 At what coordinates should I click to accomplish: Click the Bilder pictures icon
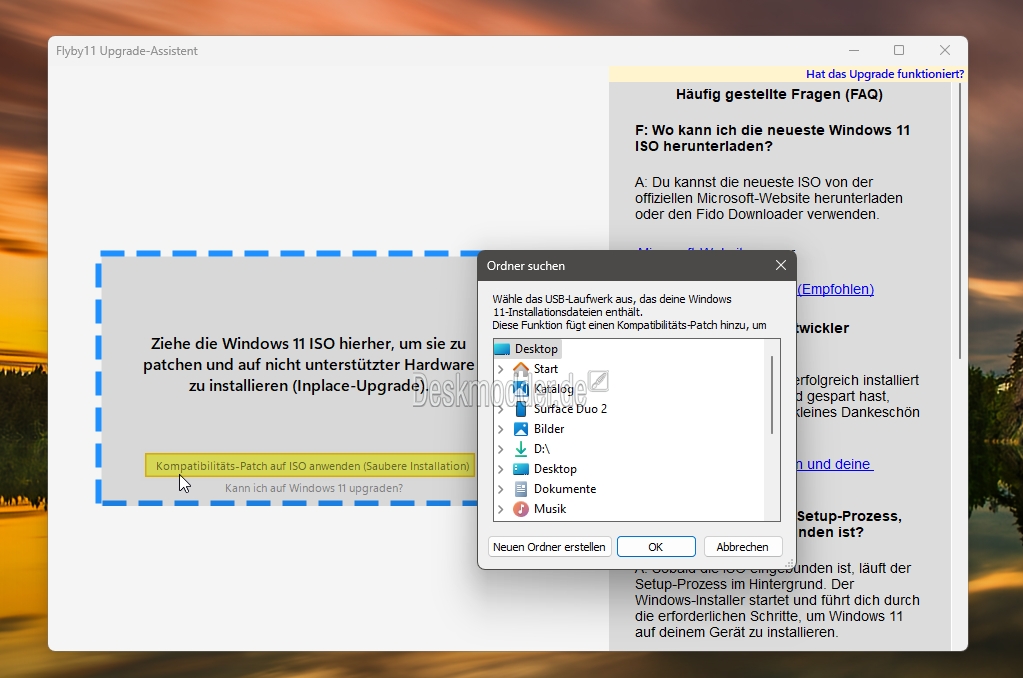click(521, 429)
